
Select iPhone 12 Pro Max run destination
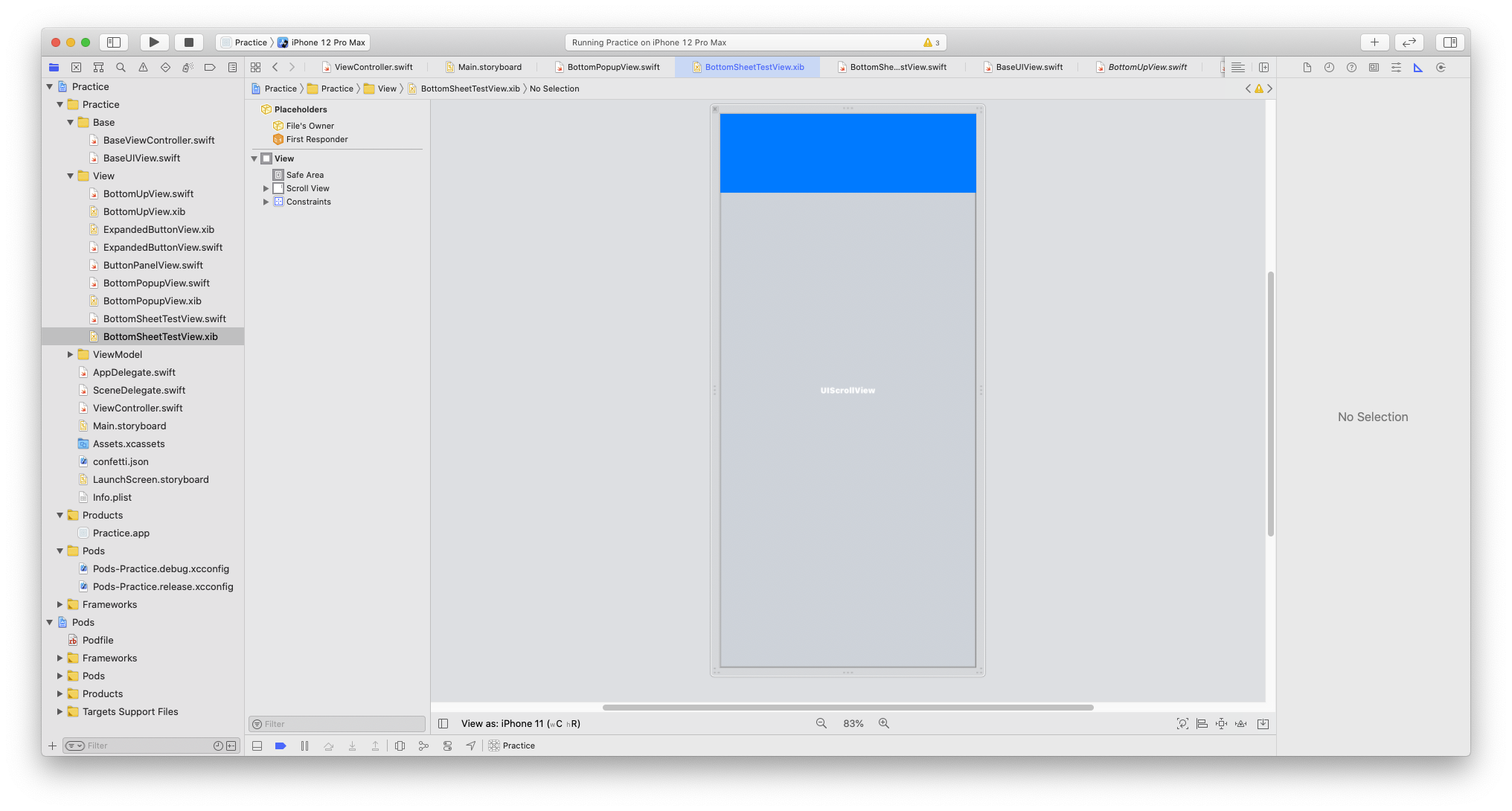point(327,42)
